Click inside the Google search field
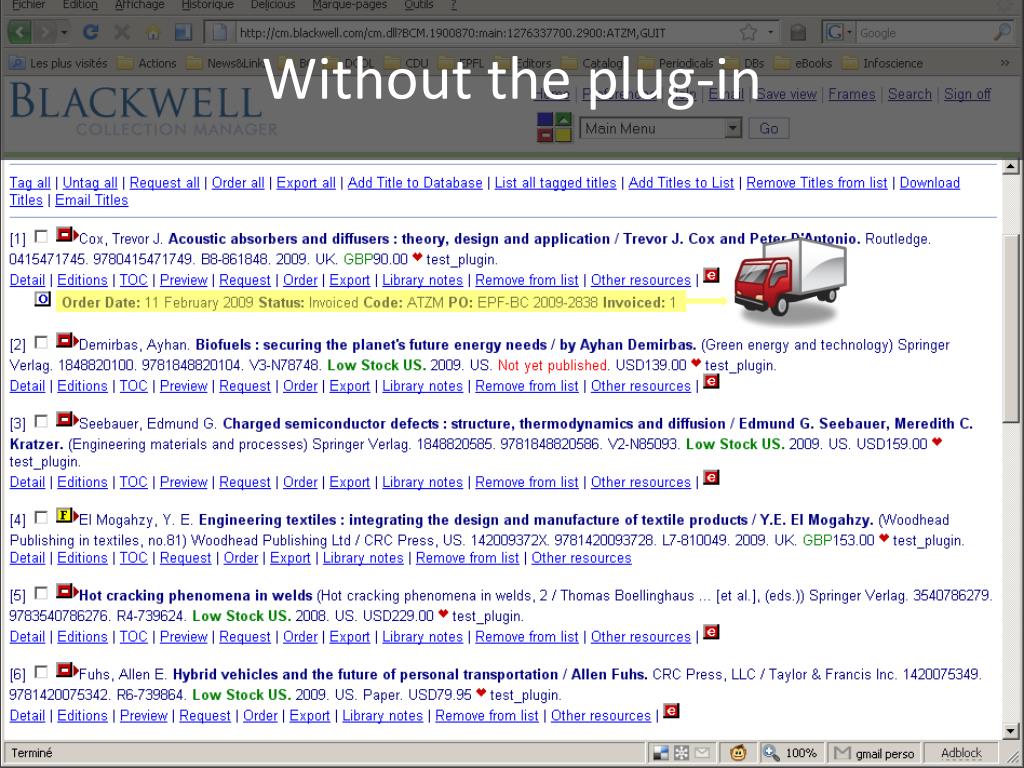Image resolution: width=1024 pixels, height=768 pixels. coord(923,33)
